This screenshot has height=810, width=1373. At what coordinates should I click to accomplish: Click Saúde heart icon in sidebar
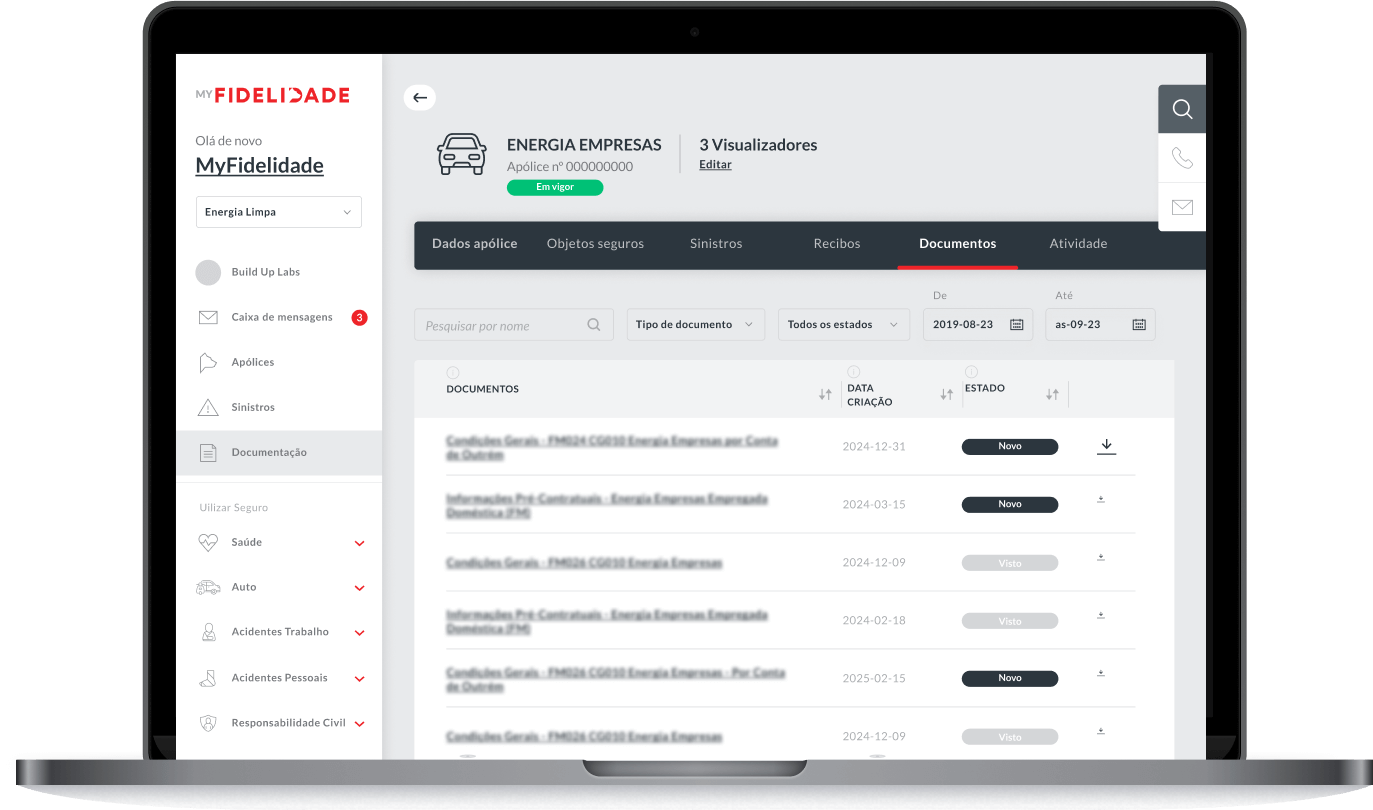[x=208, y=542]
